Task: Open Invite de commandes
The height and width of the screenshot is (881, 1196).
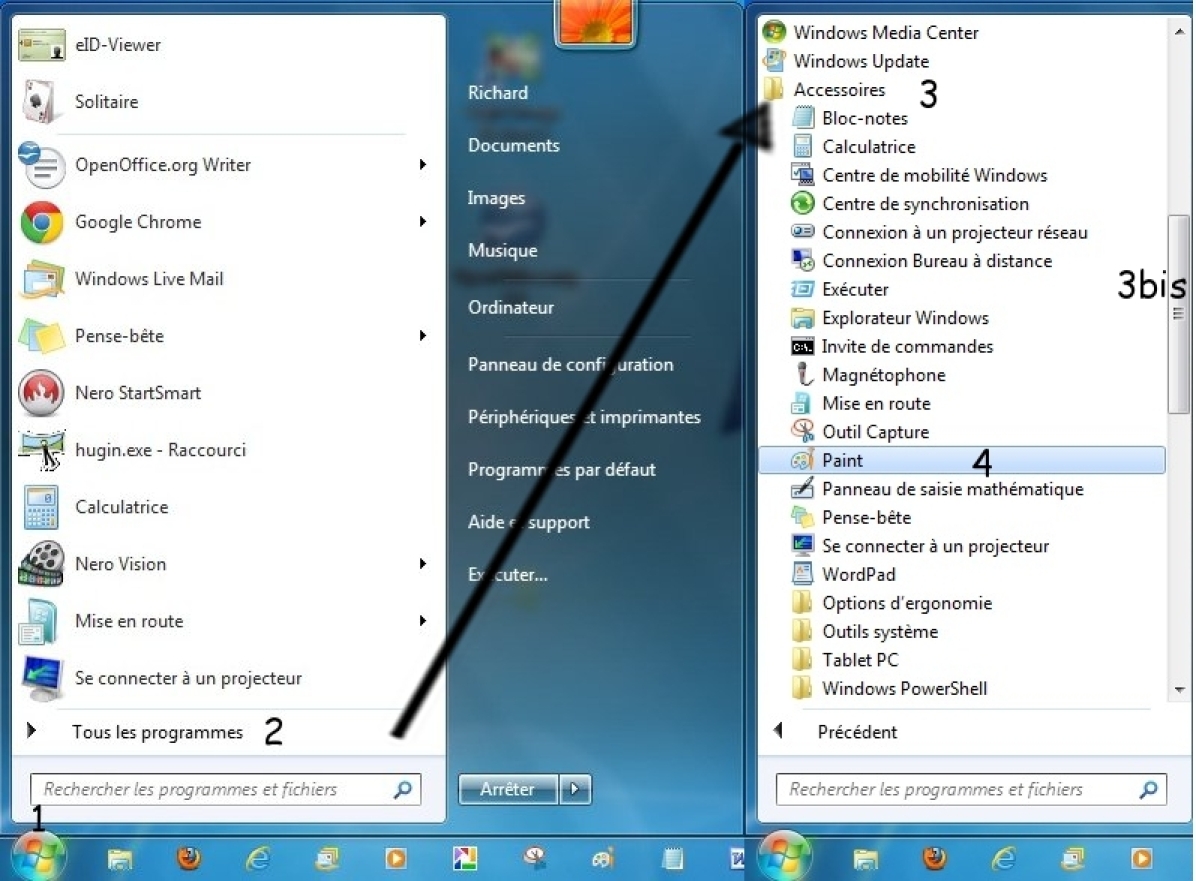Action: click(907, 347)
